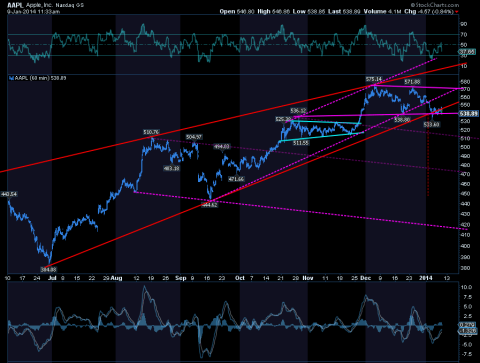Click the Low price label in the header
This screenshot has height=363, width=480.
[x=299, y=11]
